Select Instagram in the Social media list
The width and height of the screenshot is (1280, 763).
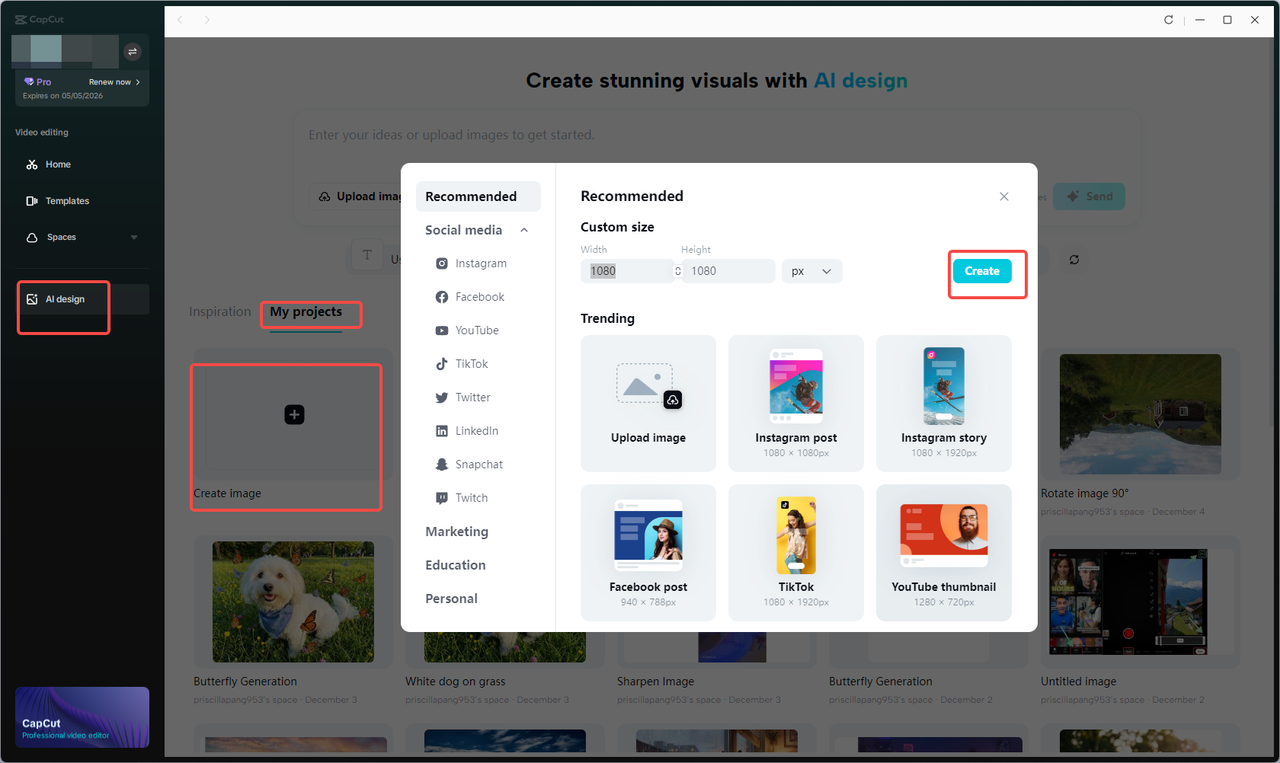click(x=481, y=263)
